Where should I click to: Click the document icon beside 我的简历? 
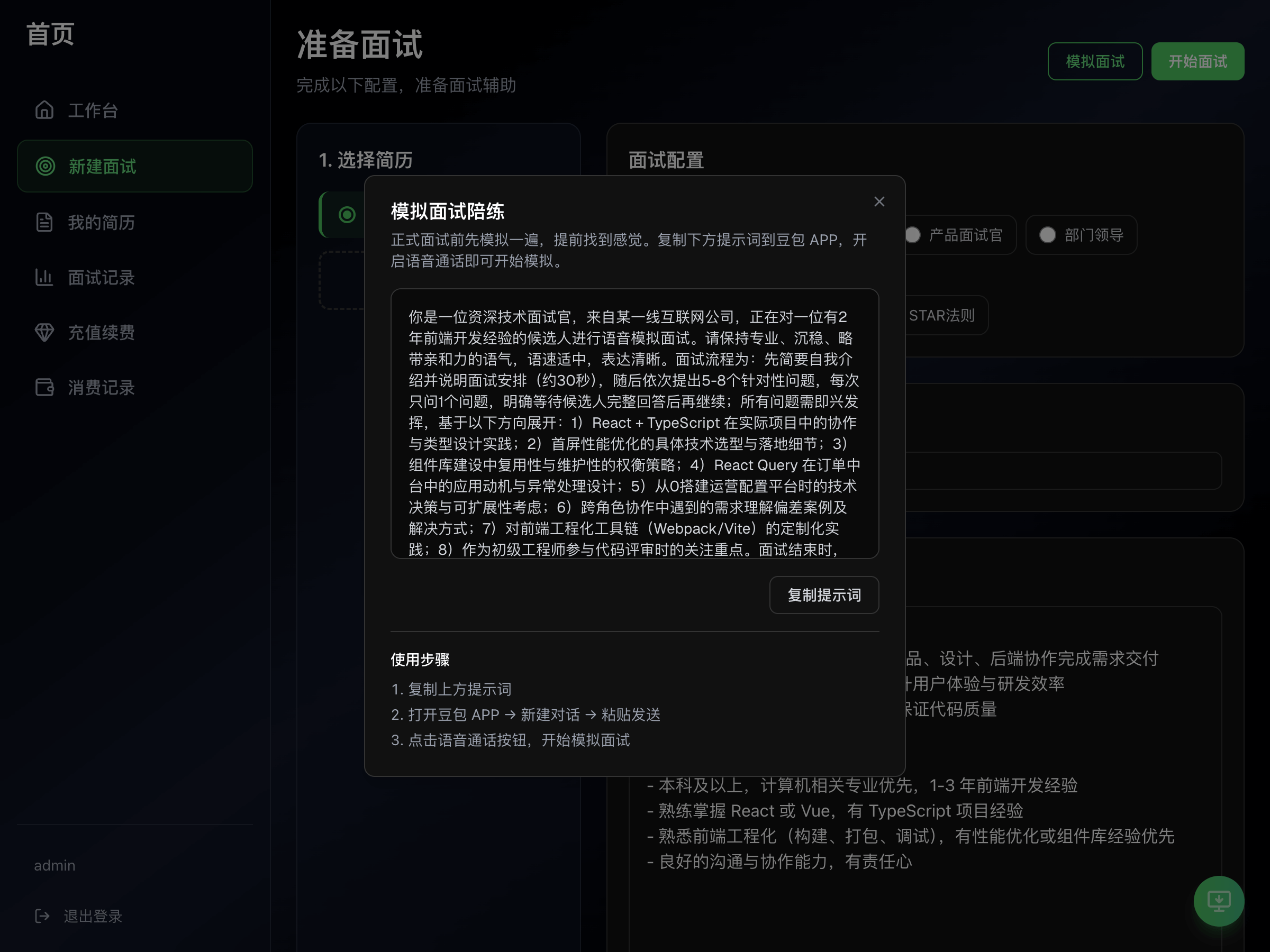[44, 222]
